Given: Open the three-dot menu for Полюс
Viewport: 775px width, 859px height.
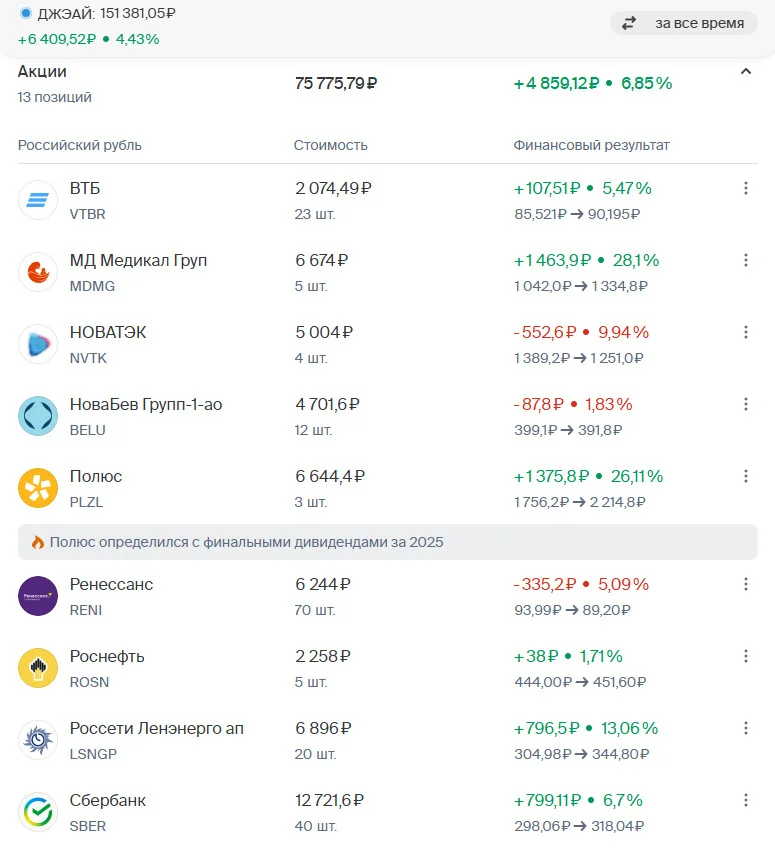Looking at the screenshot, I should (745, 476).
